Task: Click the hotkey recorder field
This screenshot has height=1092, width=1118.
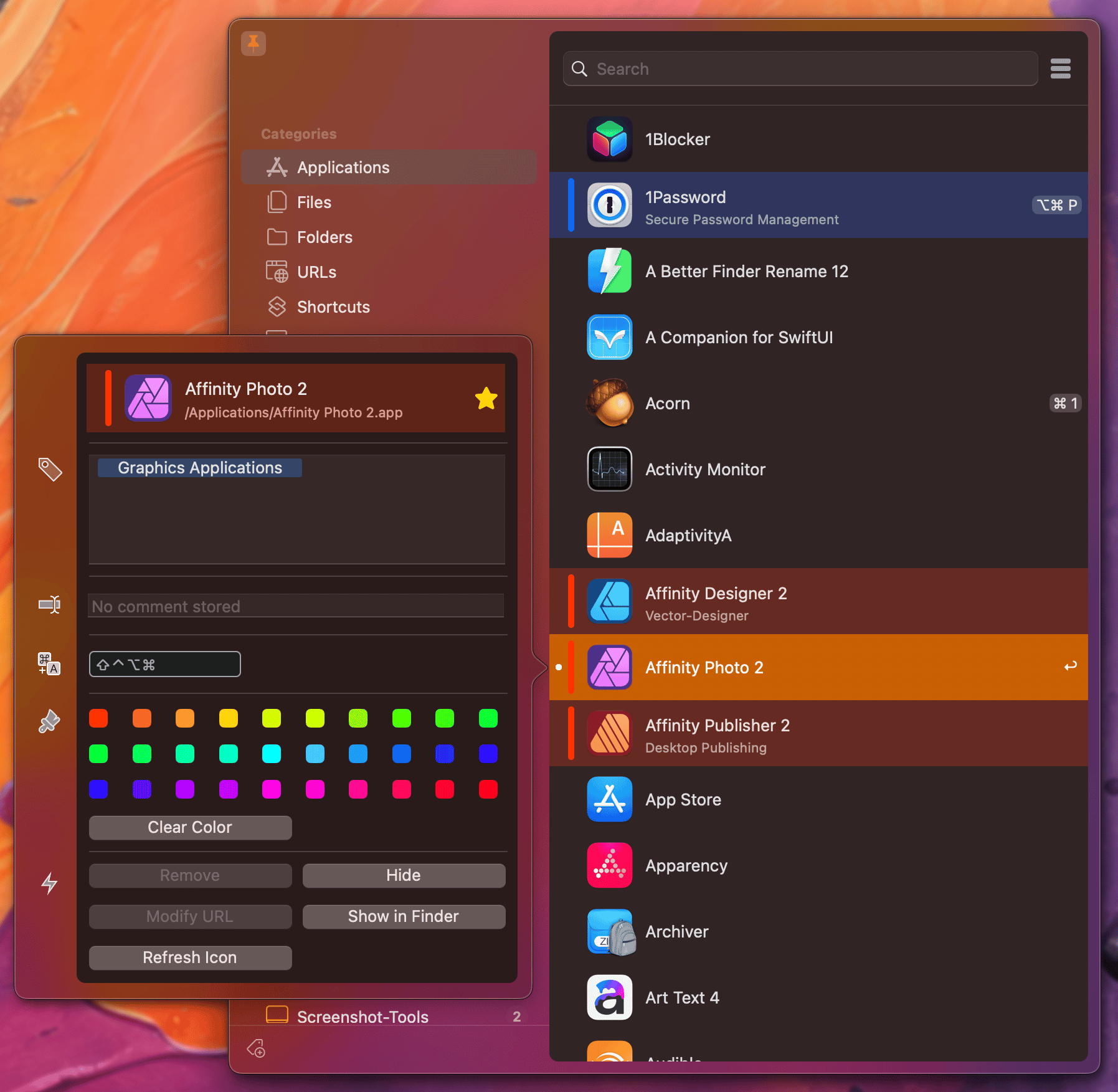Action: pyautogui.click(x=165, y=664)
